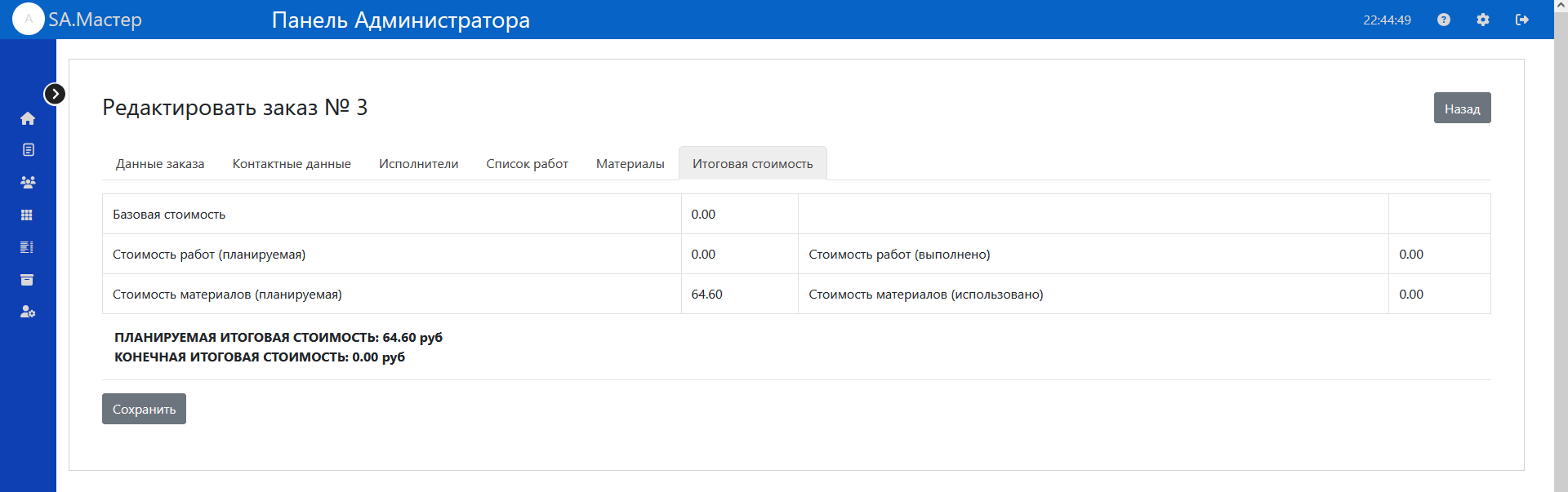Screen dimensions: 1568x492
Task: Click the help question mark icon
Action: pyautogui.click(x=1444, y=20)
